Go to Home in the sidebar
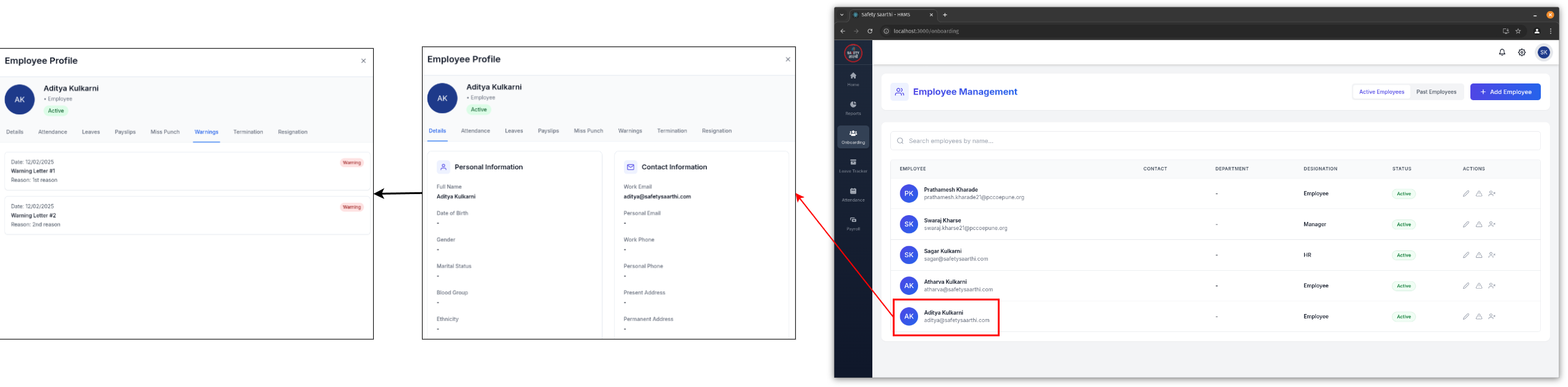This screenshot has width=1568, height=387. pyautogui.click(x=853, y=79)
